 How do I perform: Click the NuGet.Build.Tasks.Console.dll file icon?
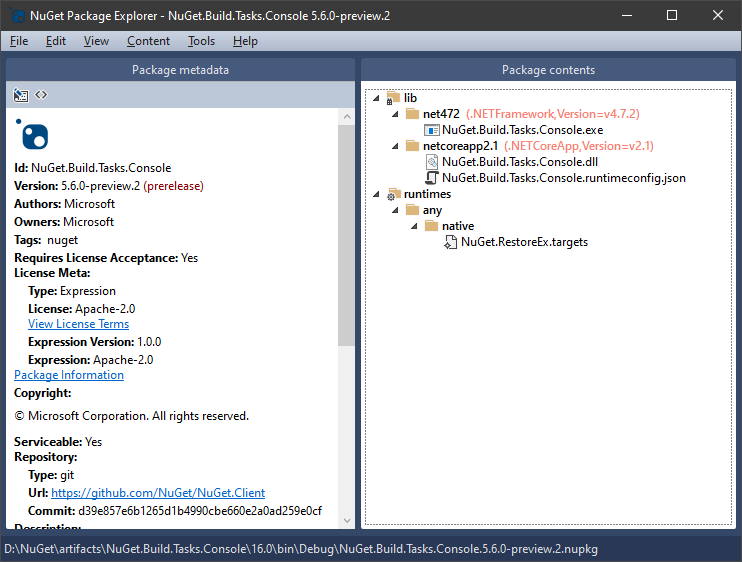[432, 162]
